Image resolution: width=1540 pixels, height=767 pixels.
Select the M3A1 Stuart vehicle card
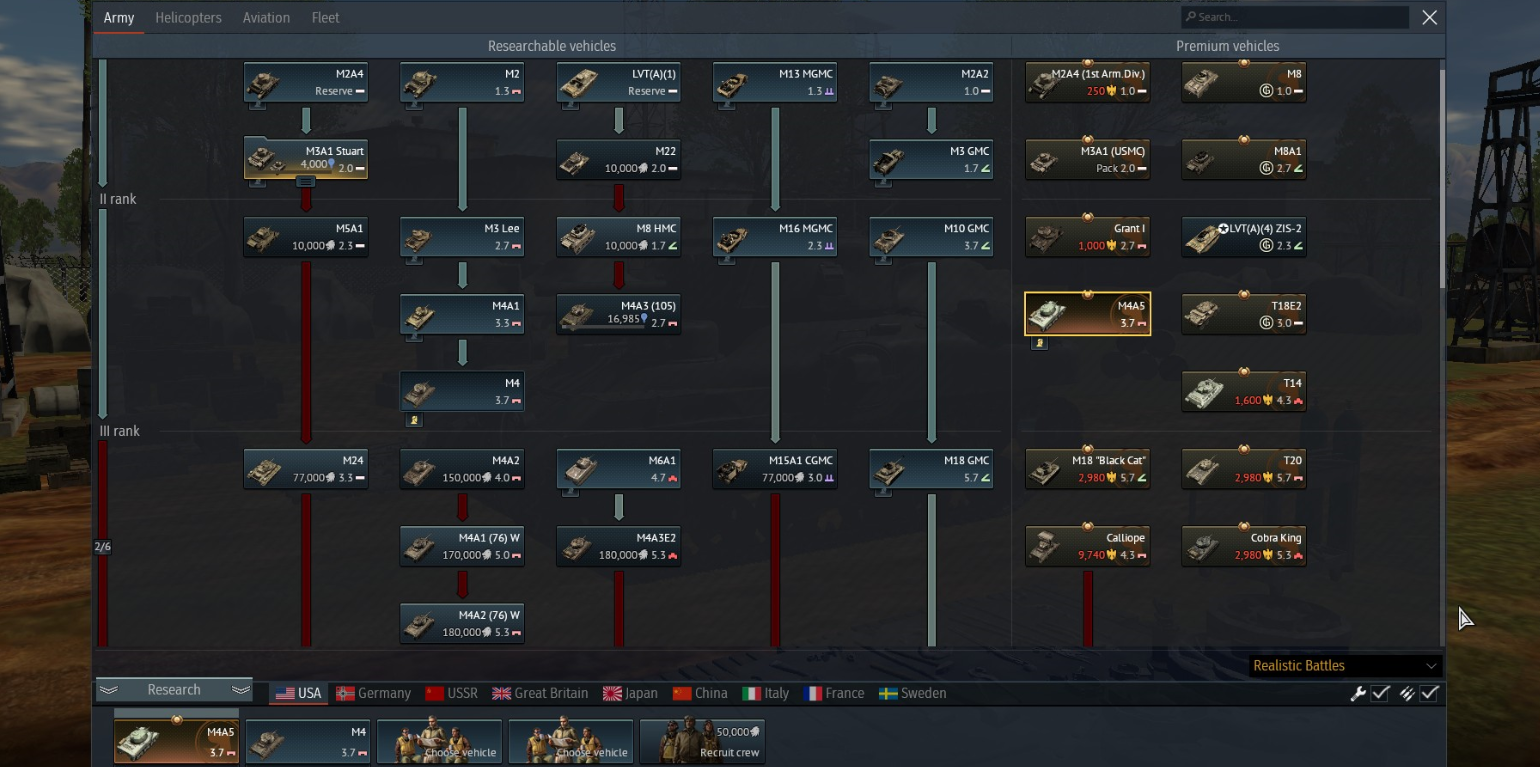click(306, 159)
